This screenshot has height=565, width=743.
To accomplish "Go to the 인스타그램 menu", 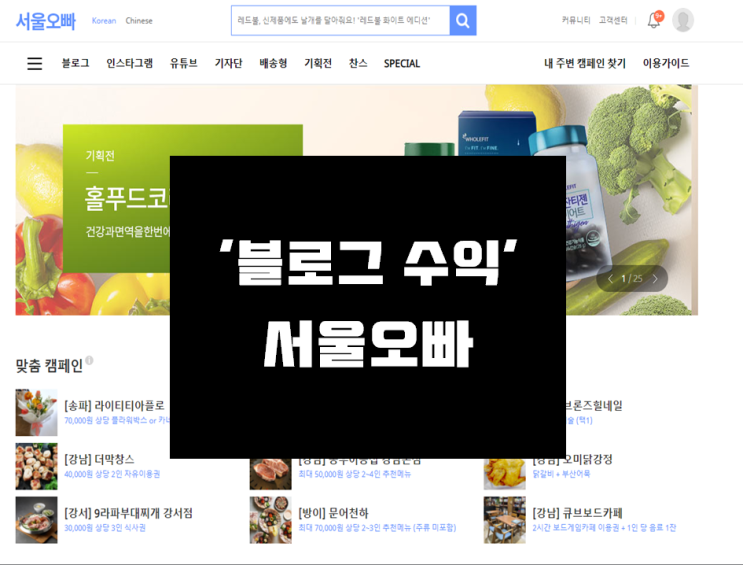I will pyautogui.click(x=129, y=64).
